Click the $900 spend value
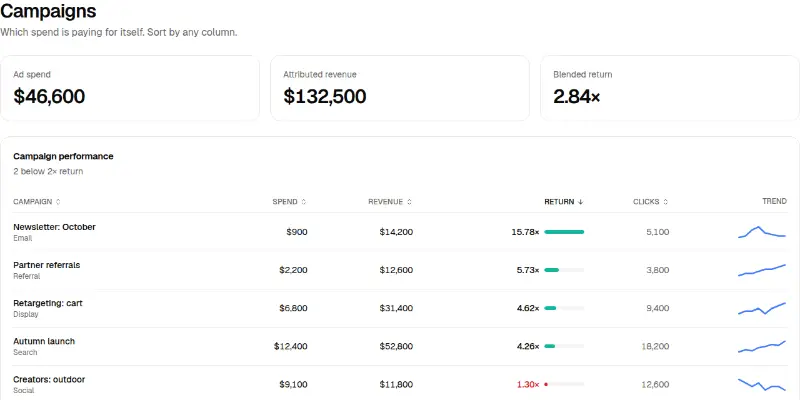This screenshot has height=400, width=800. click(x=297, y=232)
